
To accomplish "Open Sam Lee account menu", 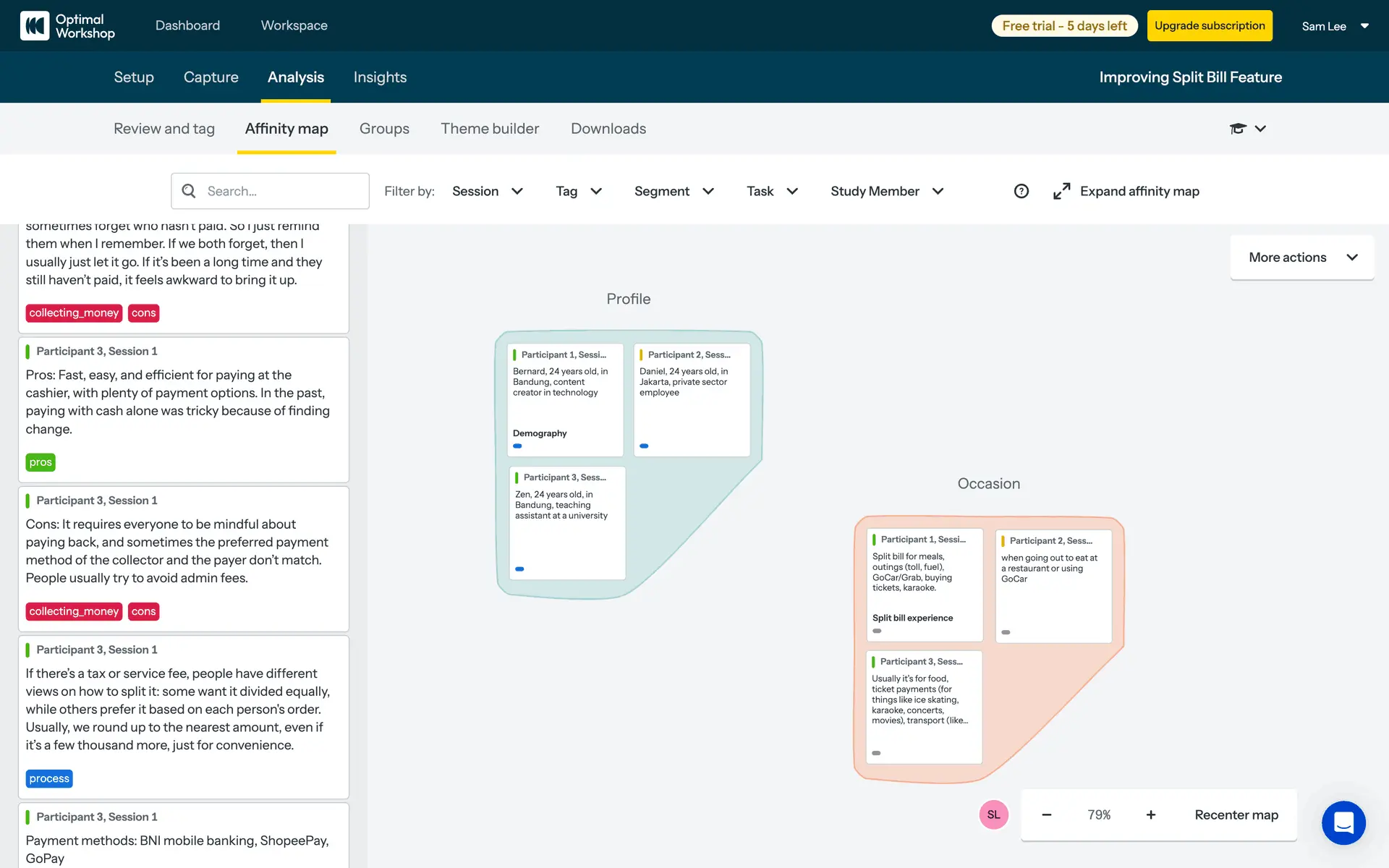I will [x=1335, y=26].
